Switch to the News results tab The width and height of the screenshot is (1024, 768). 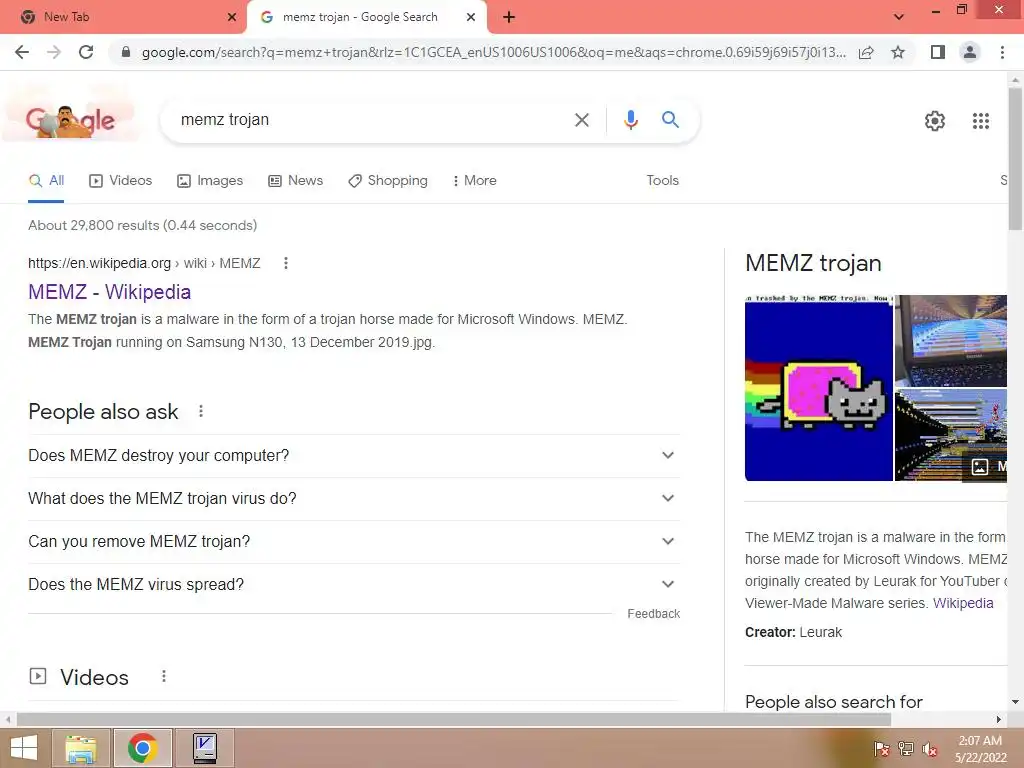tap(296, 180)
